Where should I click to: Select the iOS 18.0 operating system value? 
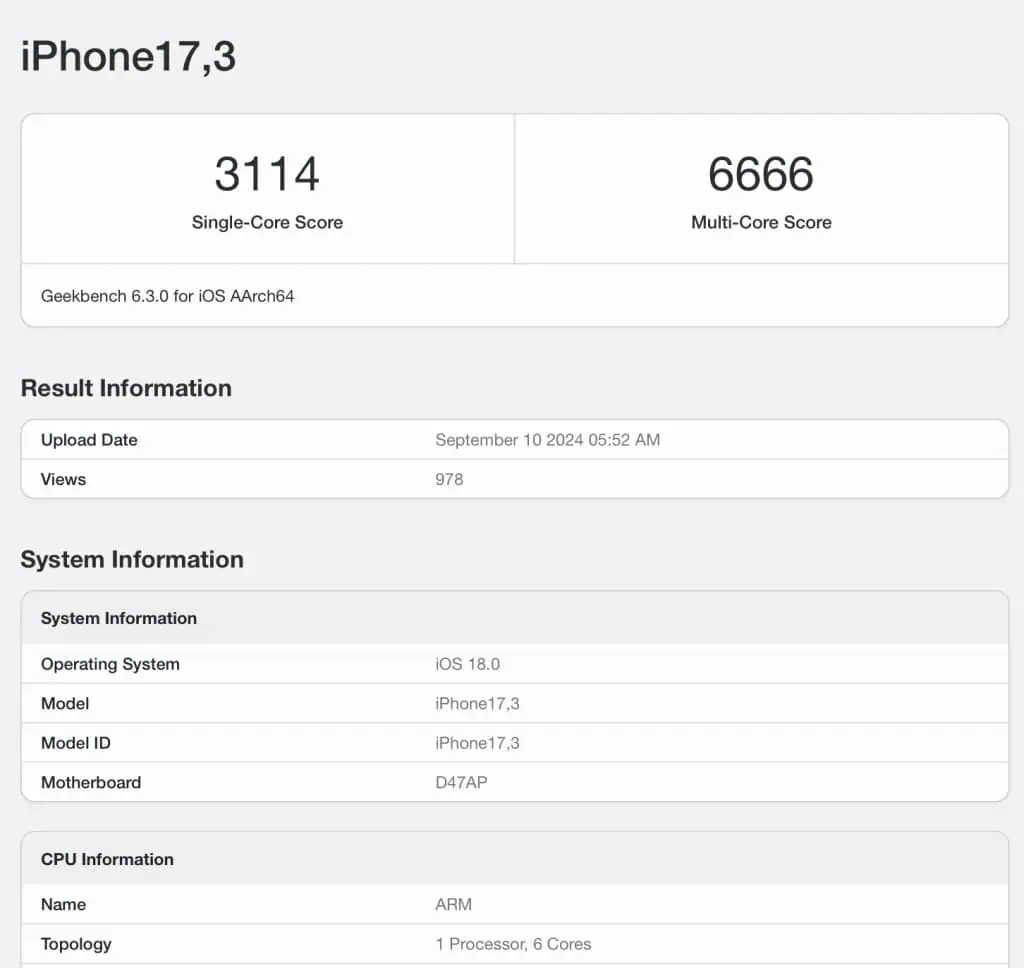468,664
